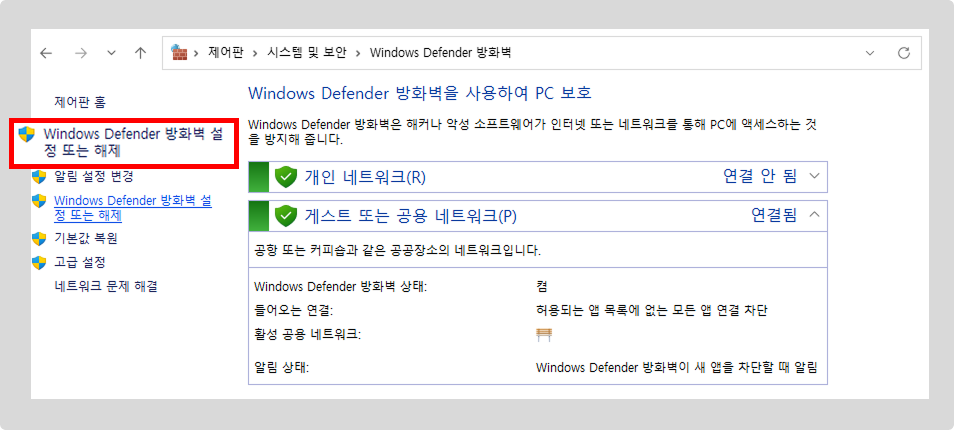
Task: Click shield icon next to 고급 설정
Action: 39,262
